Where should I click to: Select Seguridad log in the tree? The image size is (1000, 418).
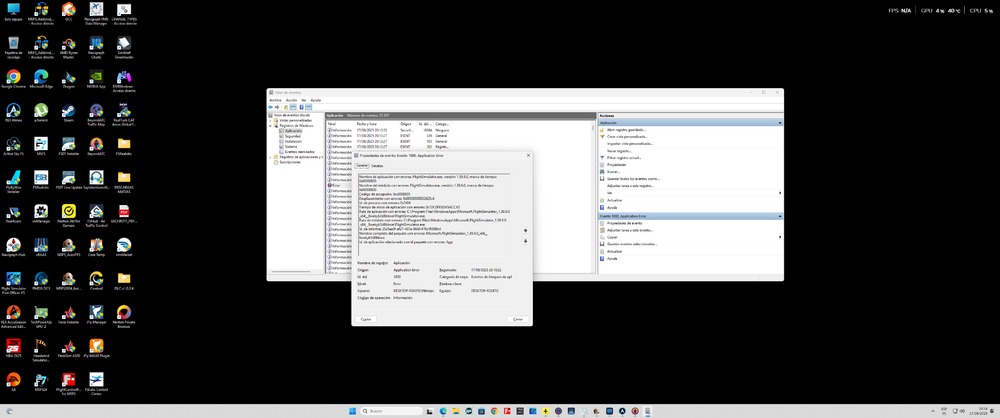click(292, 136)
